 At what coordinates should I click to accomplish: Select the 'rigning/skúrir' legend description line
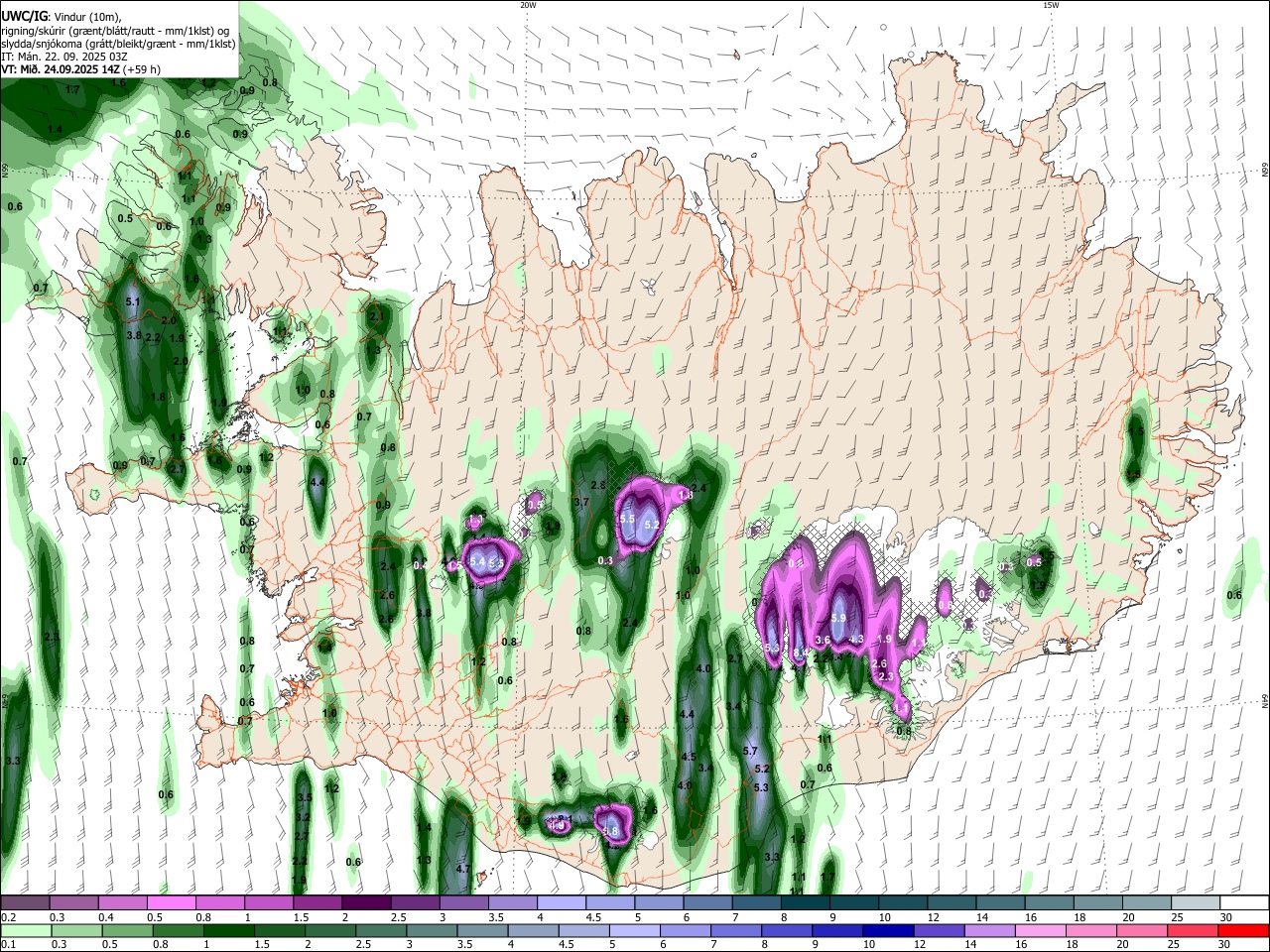point(115,31)
